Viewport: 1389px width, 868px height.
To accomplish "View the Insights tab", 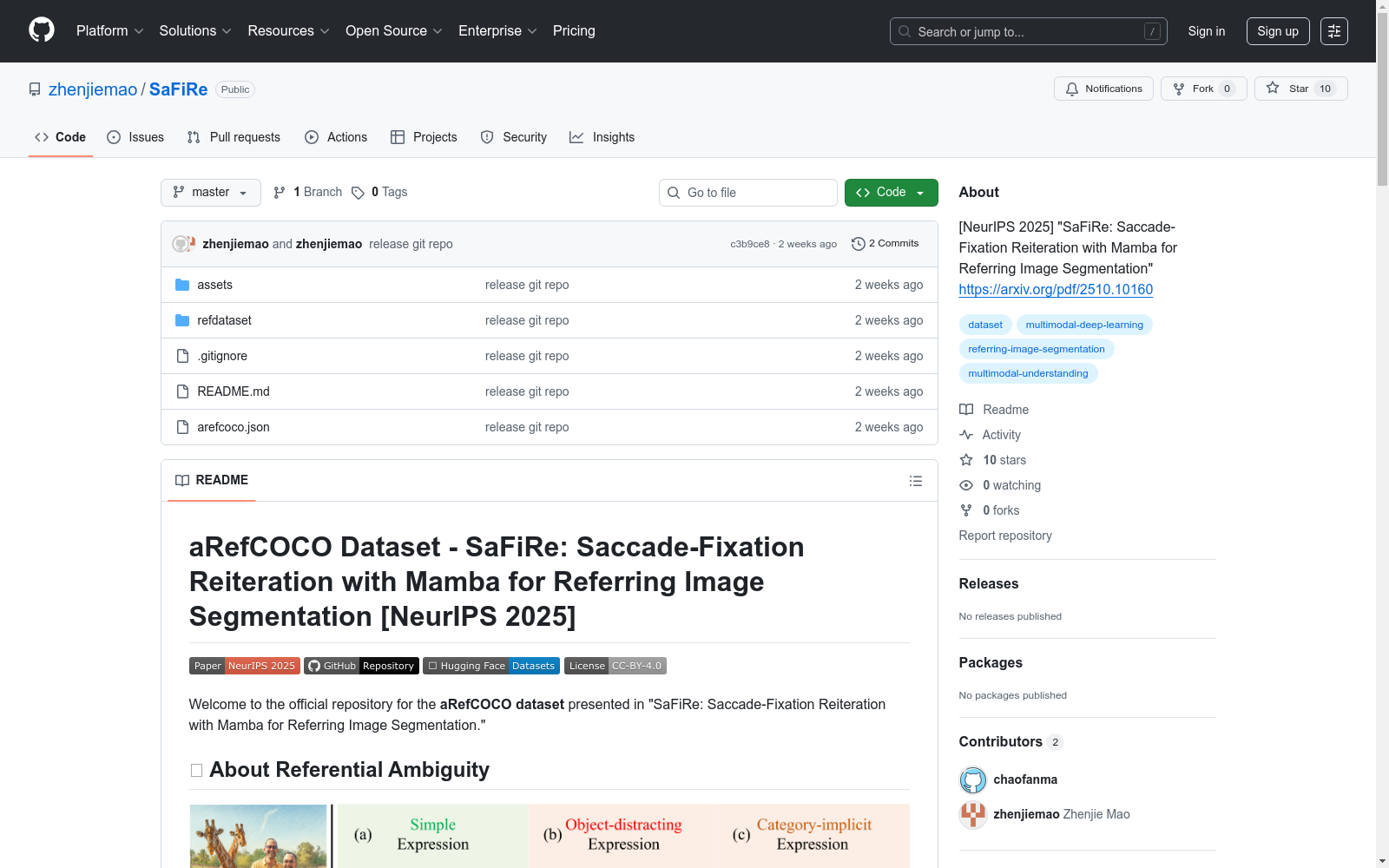I will [x=602, y=137].
